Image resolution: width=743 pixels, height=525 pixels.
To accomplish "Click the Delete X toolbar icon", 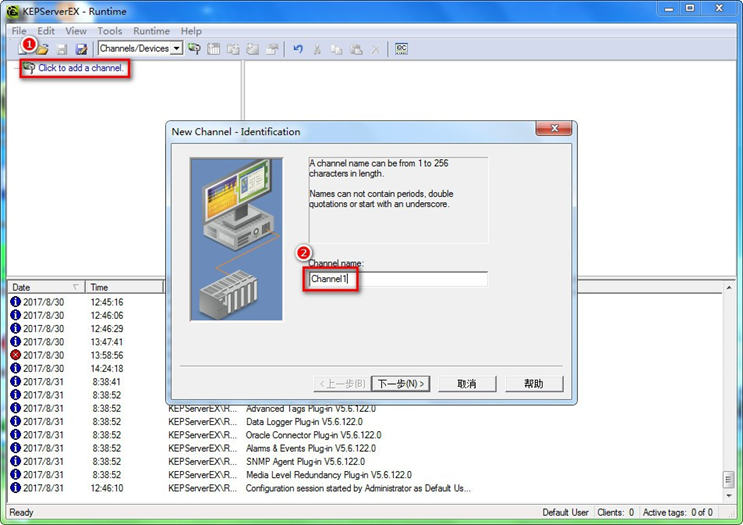I will (375, 49).
